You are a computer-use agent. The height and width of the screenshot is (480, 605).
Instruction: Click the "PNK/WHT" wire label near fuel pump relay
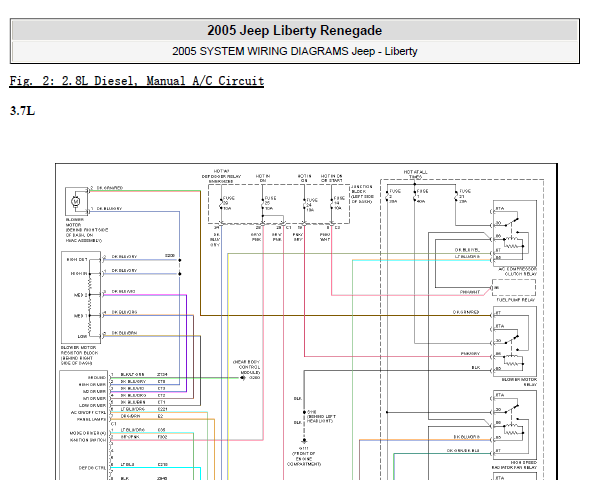[470, 292]
